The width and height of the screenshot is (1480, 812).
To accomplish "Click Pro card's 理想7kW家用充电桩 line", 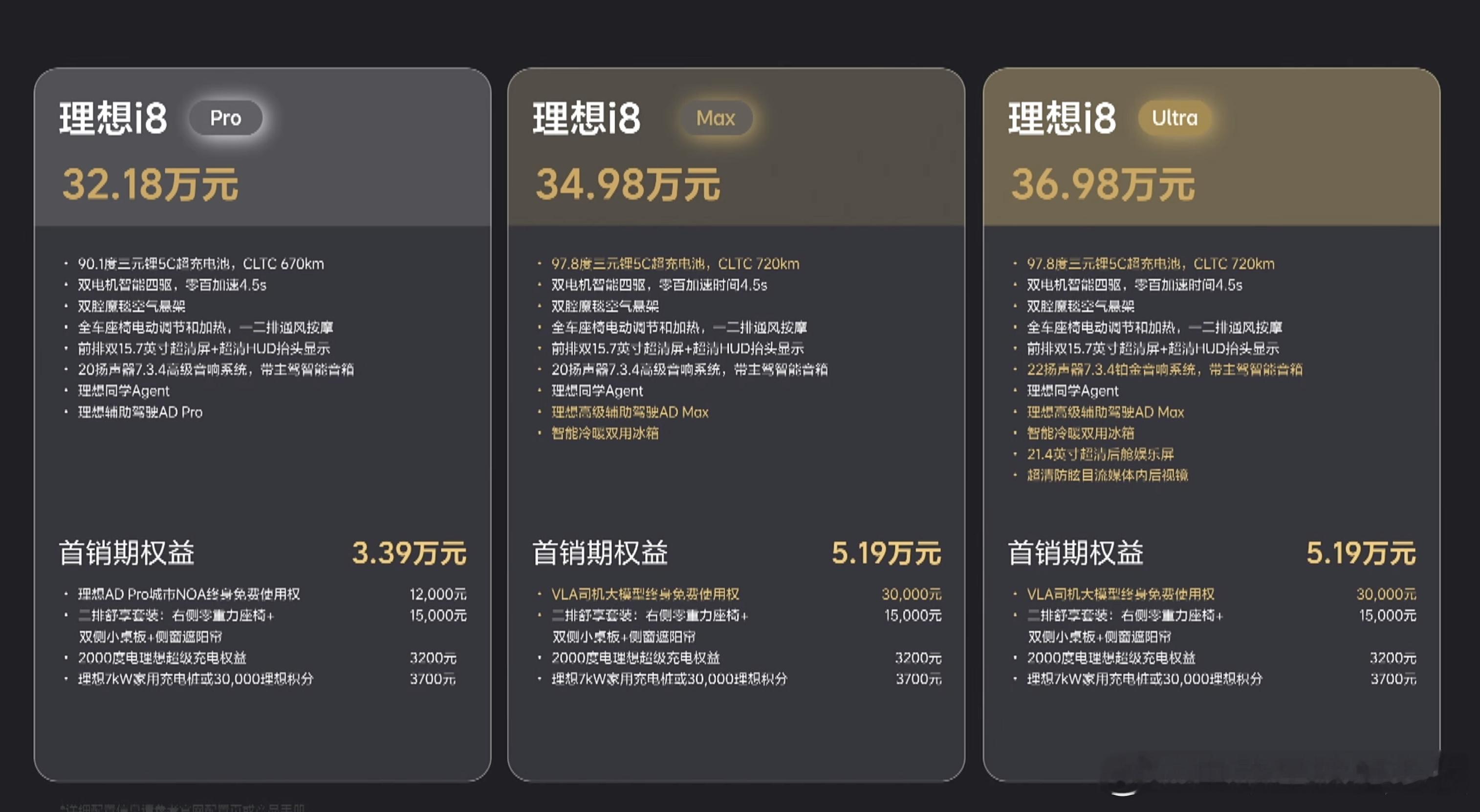I will [196, 679].
